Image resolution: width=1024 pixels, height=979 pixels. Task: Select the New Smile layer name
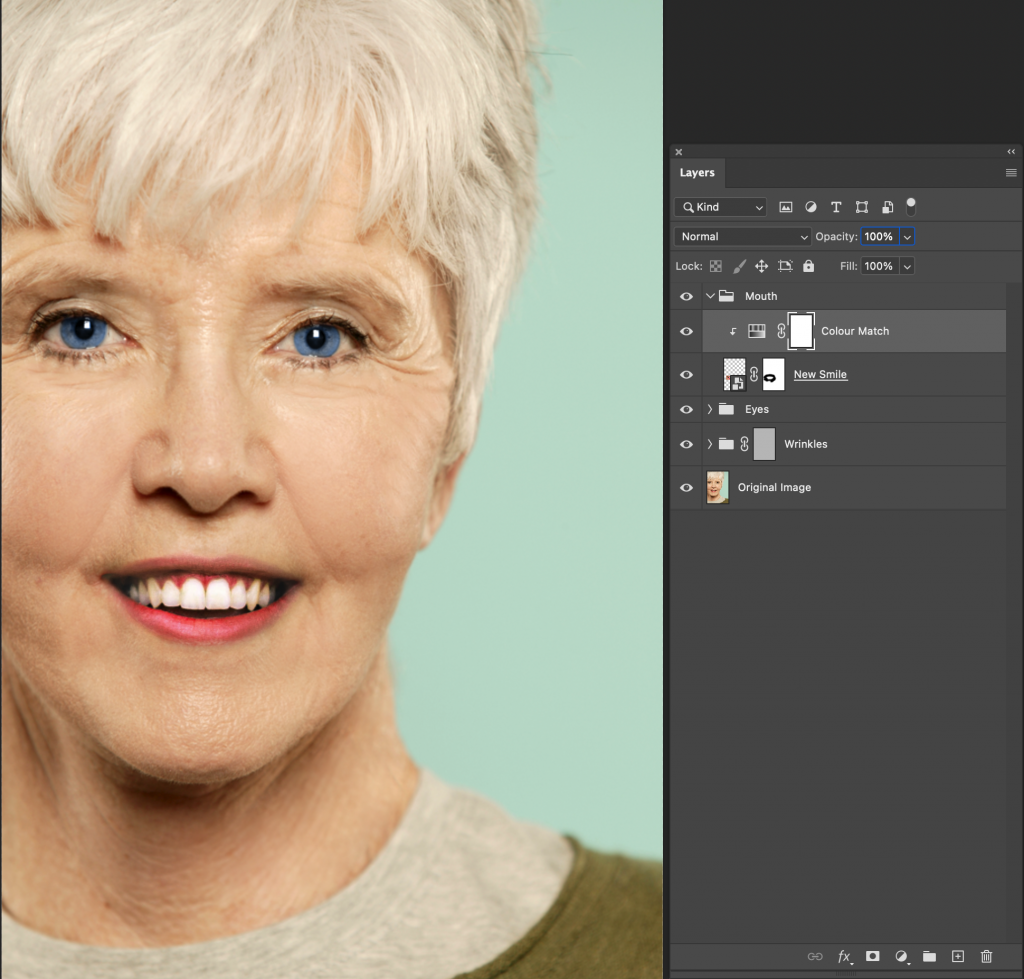820,374
